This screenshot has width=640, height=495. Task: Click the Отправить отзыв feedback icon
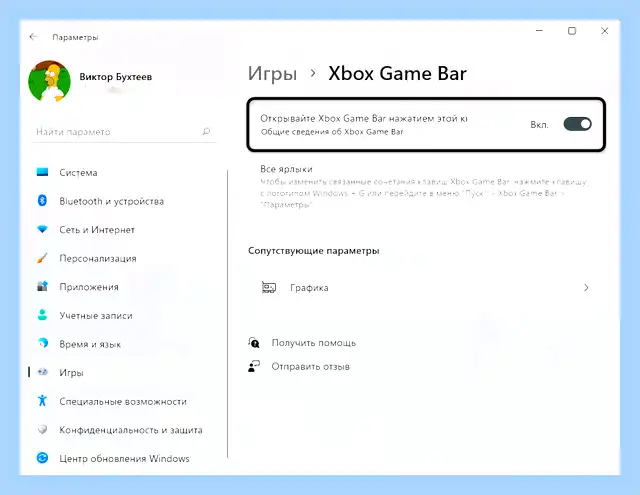254,366
